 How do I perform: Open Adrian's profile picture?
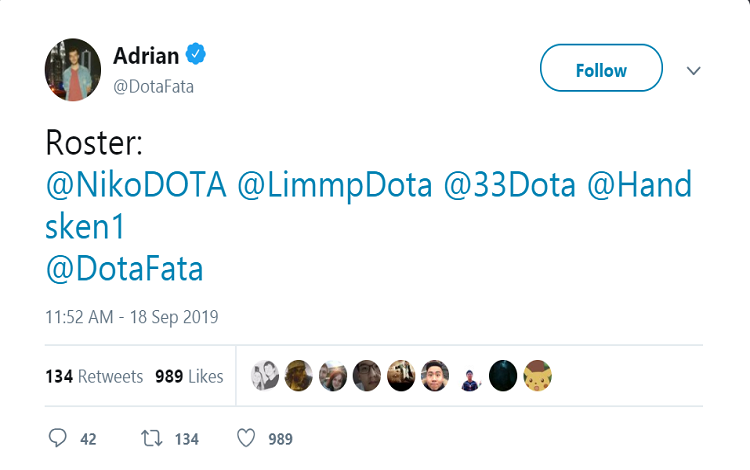pos(73,70)
